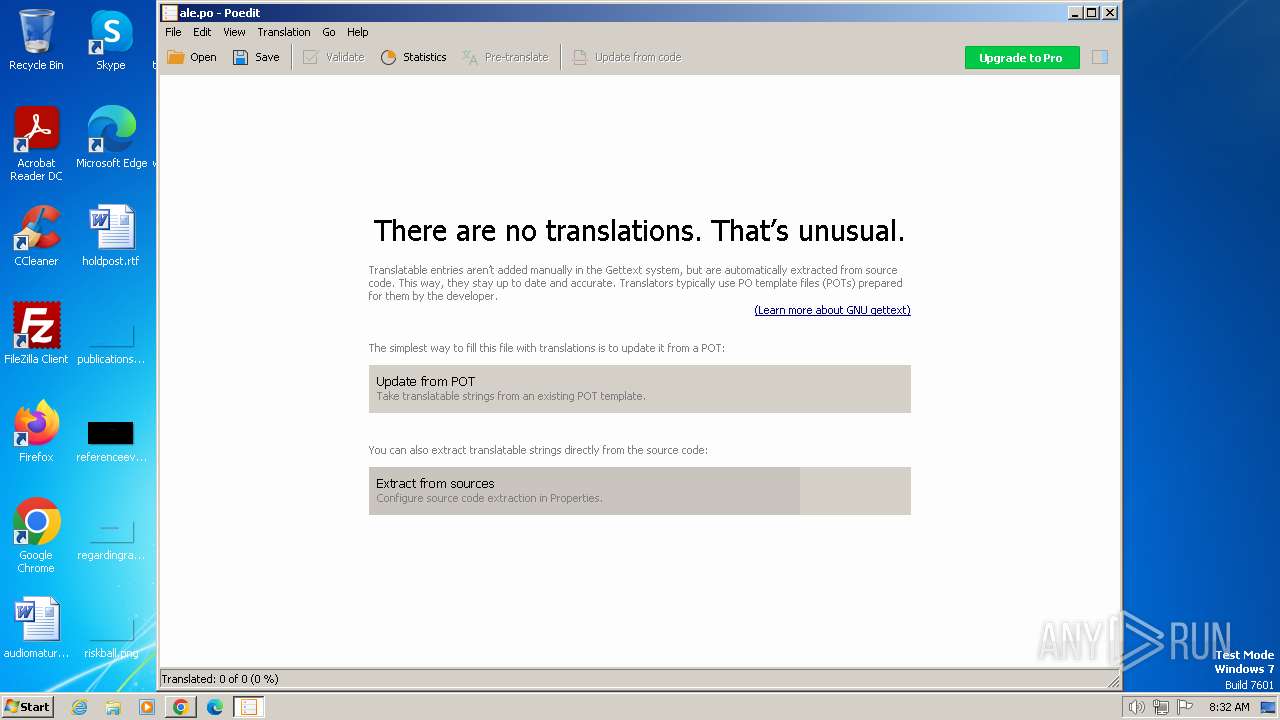The width and height of the screenshot is (1280, 720).
Task: Follow the Learn more about GNU gettext link
Action: [832, 310]
